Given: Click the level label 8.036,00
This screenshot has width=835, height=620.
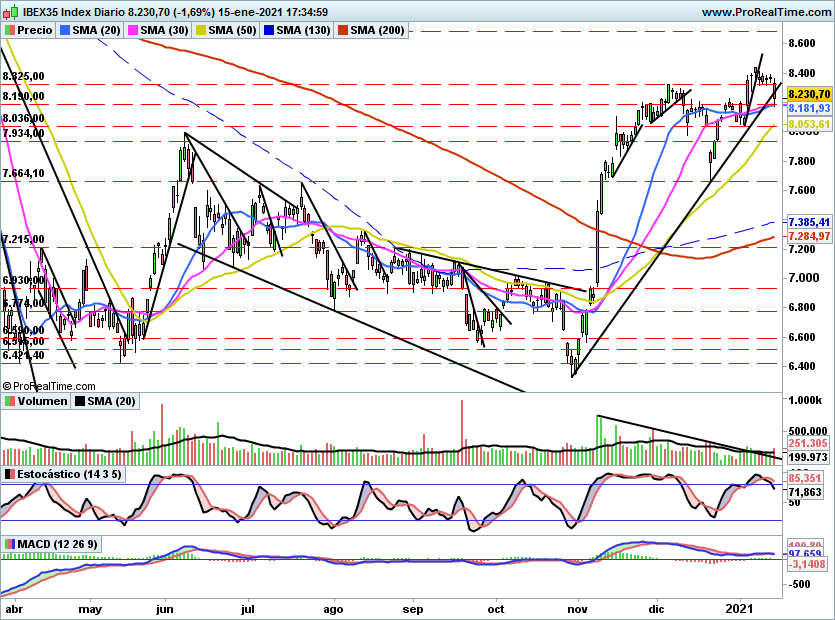Looking at the screenshot, I should pos(23,118).
